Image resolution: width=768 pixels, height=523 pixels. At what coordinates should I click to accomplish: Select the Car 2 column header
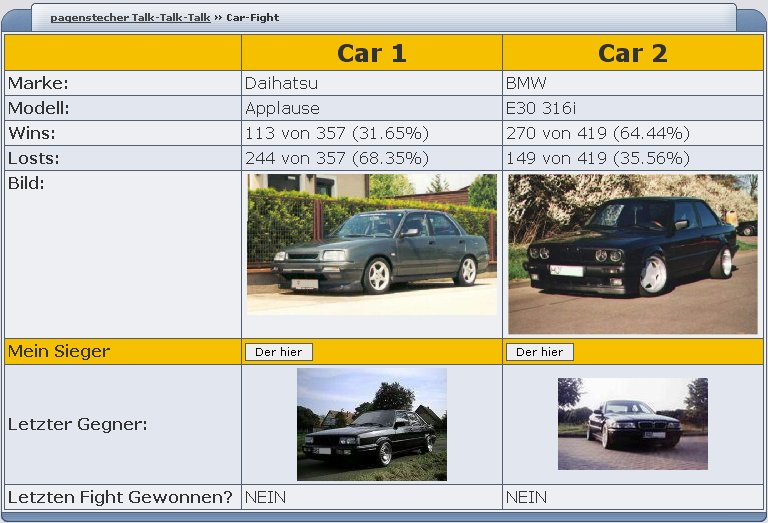click(633, 53)
